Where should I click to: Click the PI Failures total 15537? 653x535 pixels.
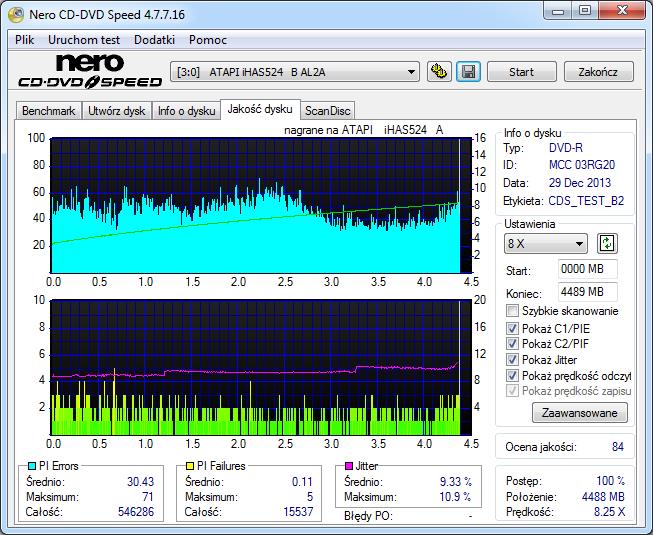point(298,512)
